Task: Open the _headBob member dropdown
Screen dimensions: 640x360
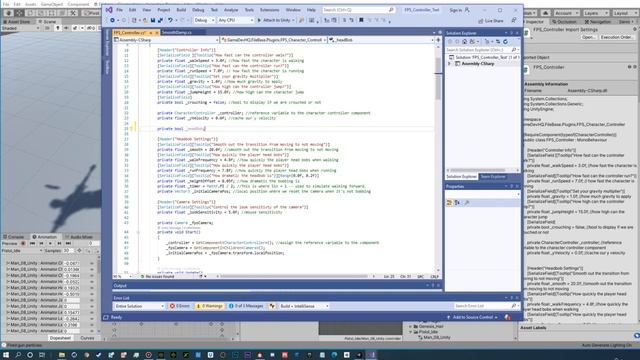Action: click(381, 40)
